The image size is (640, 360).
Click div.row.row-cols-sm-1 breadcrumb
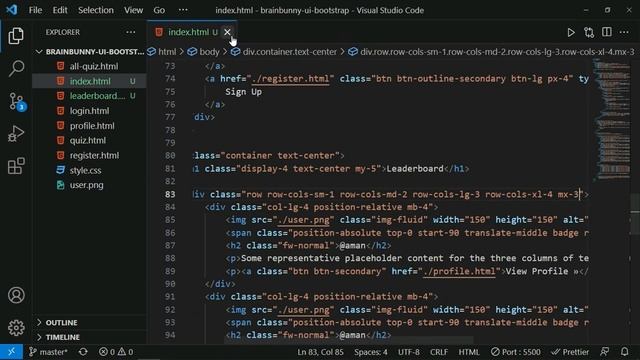[492, 52]
